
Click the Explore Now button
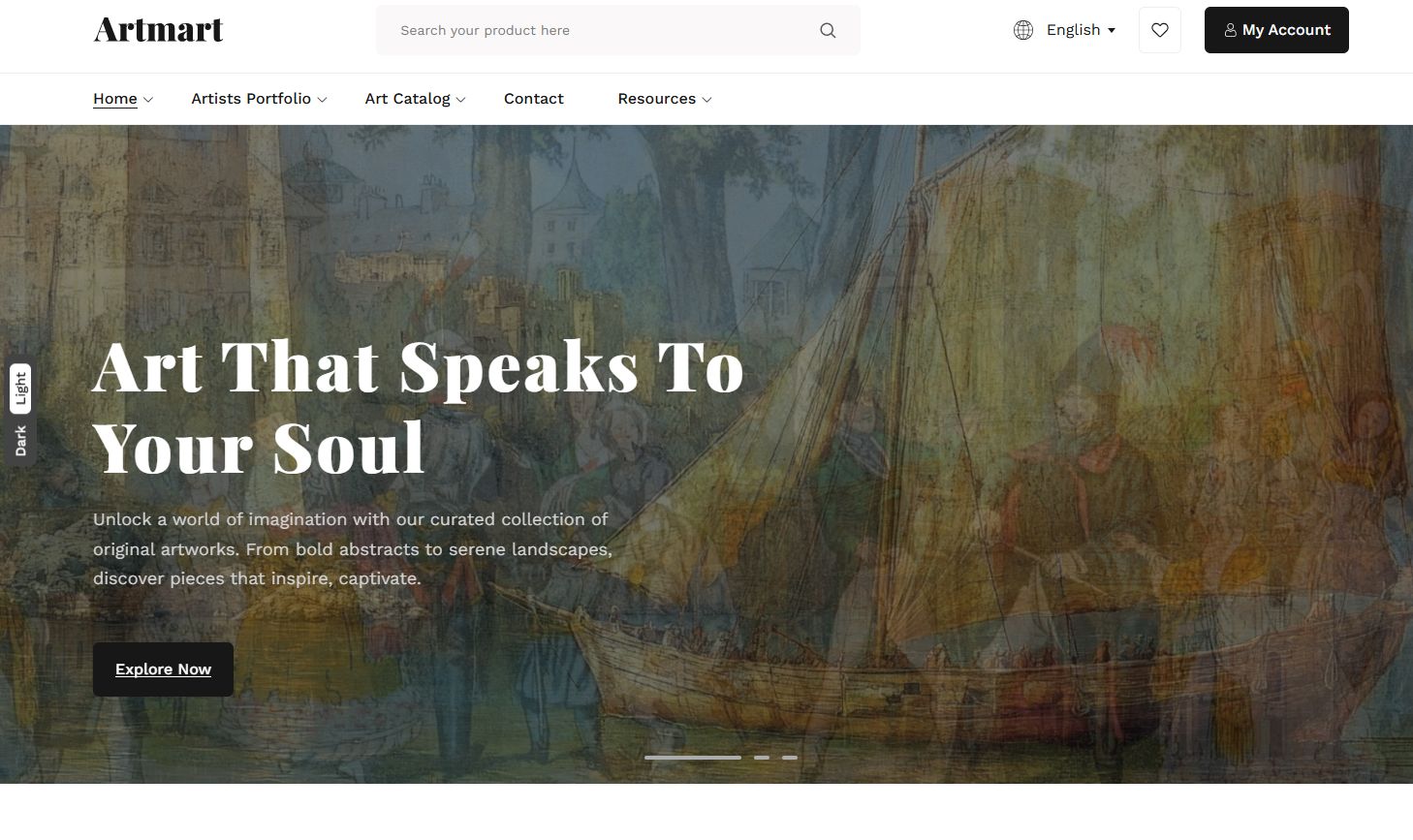(163, 669)
